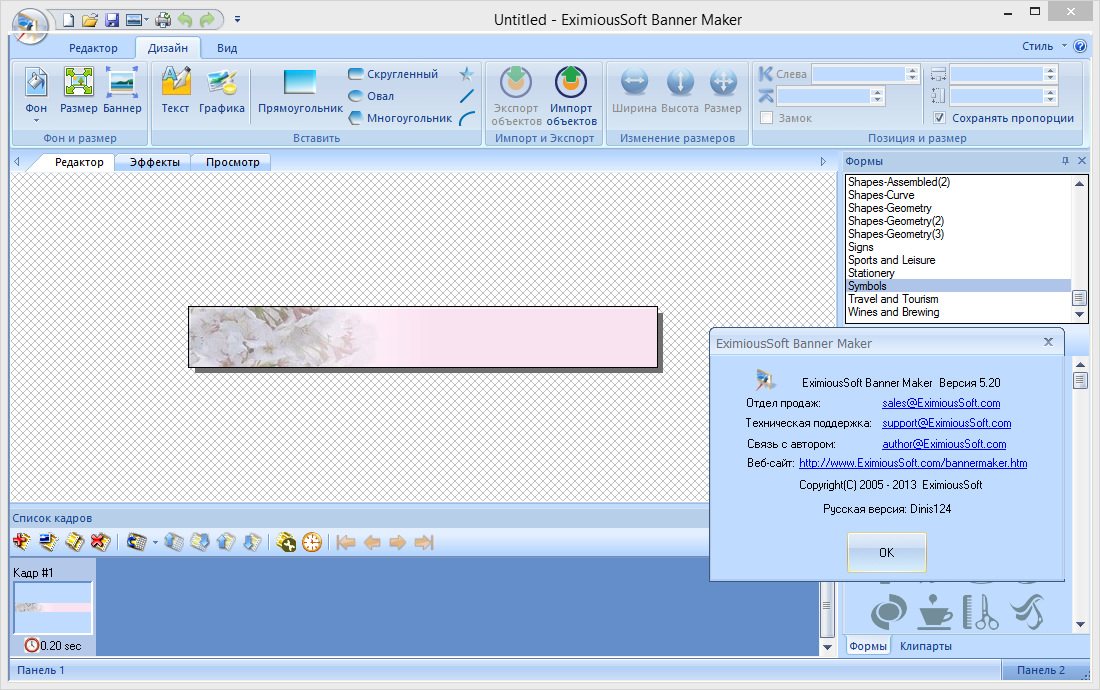Choose the Скругленный rounded rectangle tool
Viewport: 1100px width, 690px height.
point(393,74)
